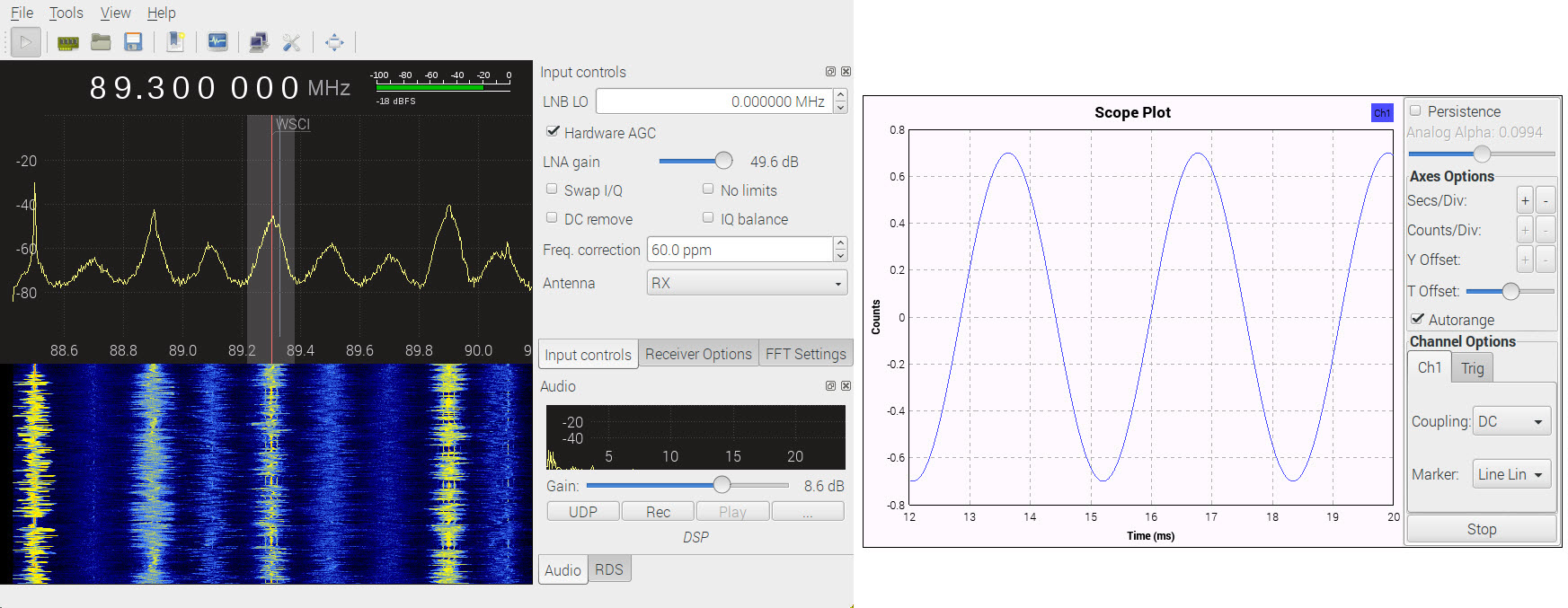This screenshot has height=608, width=1568.
Task: Enable the DC remove checkbox
Action: [x=553, y=218]
